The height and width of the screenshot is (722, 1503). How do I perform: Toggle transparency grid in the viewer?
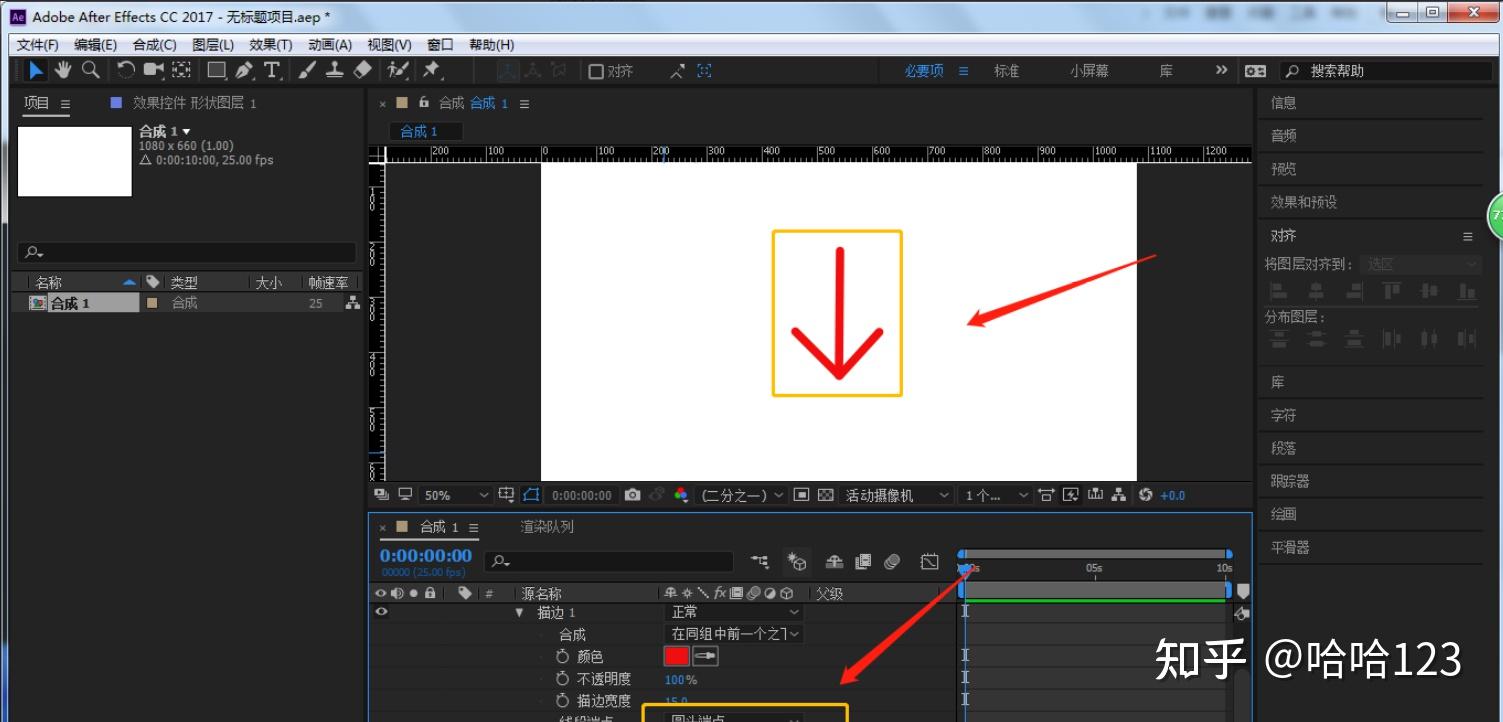tap(825, 495)
